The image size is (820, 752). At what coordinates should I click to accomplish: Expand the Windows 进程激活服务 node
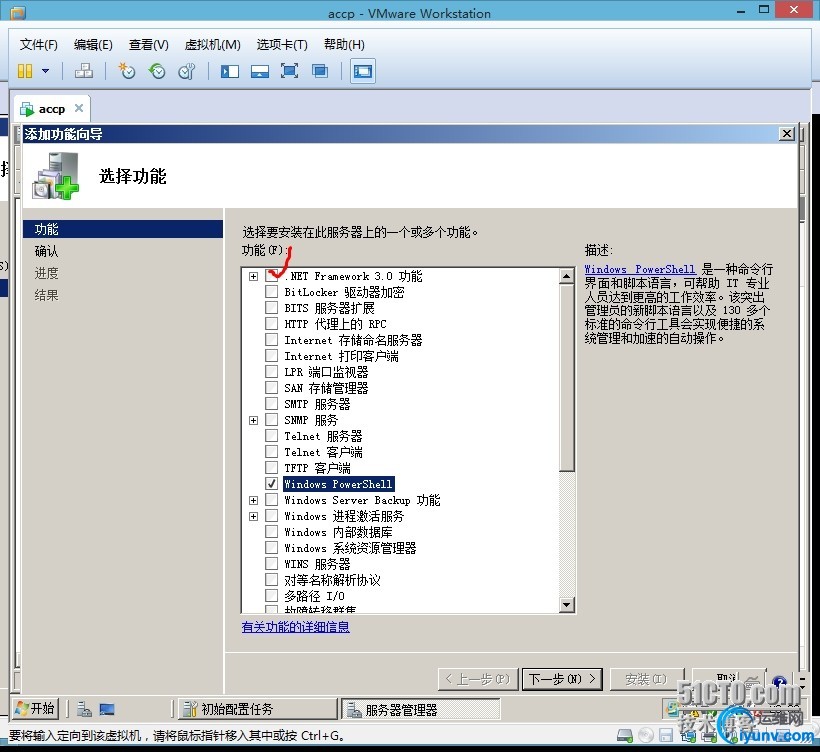254,516
